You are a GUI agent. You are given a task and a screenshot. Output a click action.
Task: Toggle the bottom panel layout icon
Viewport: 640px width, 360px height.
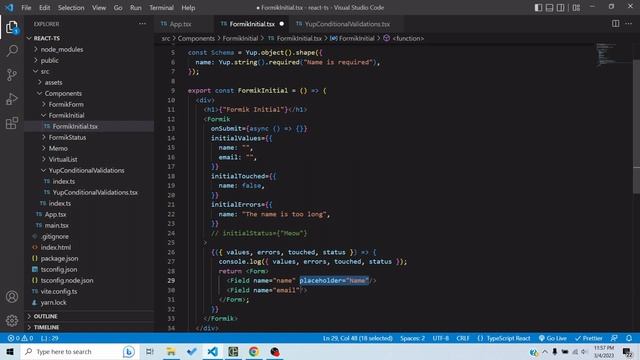coord(549,7)
